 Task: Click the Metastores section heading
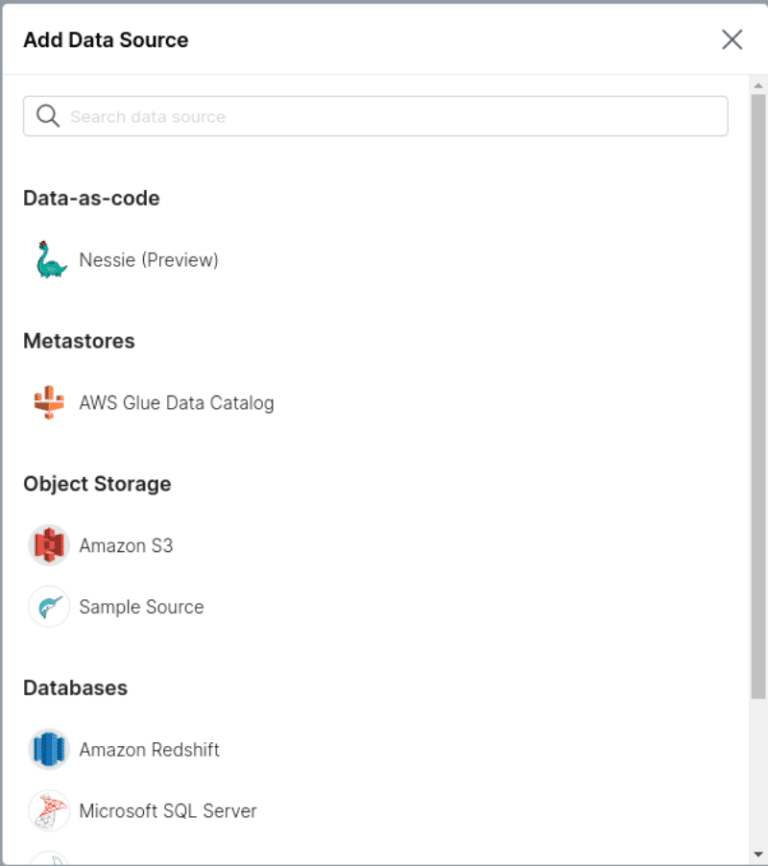click(79, 340)
